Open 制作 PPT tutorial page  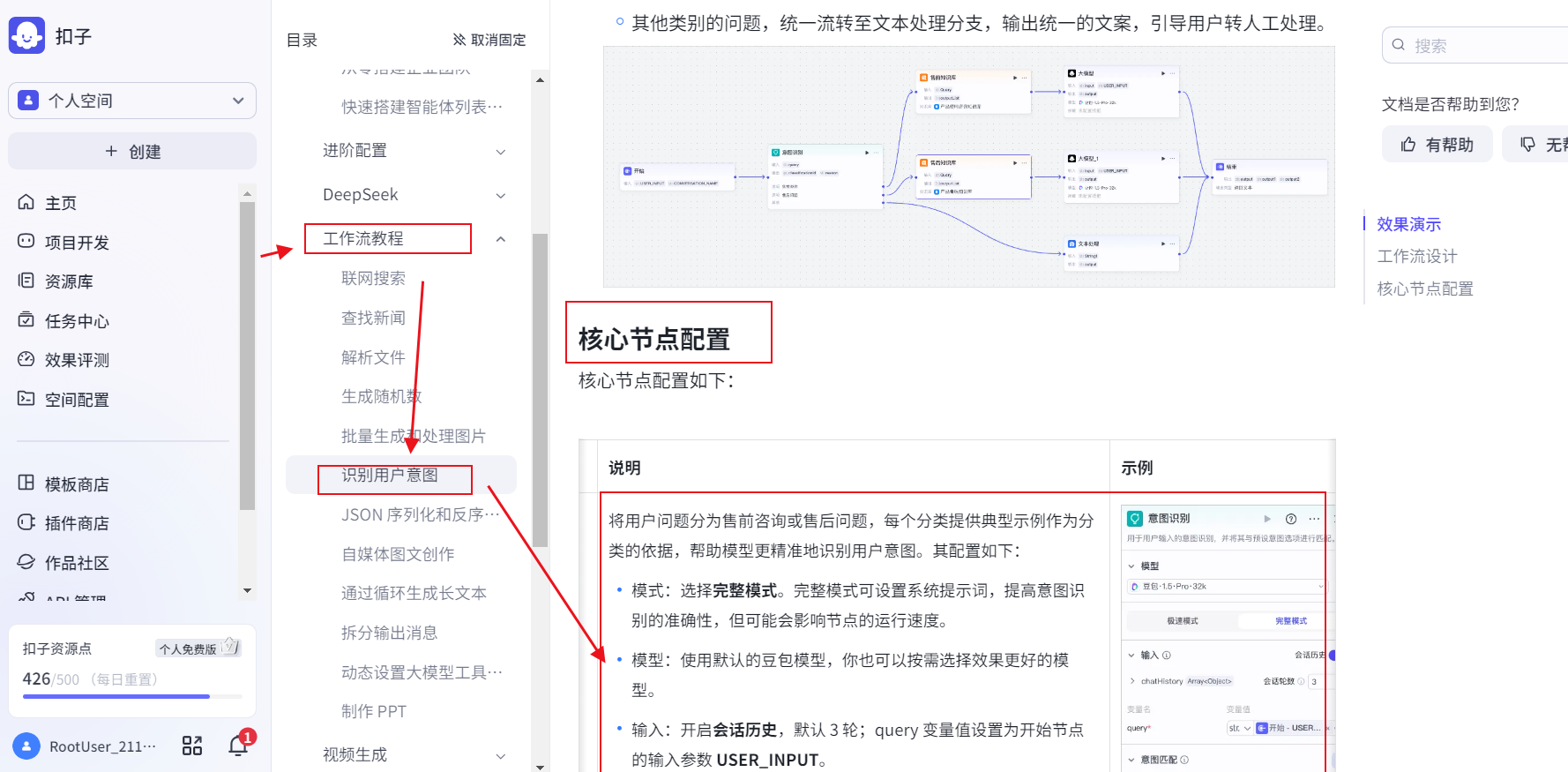[x=374, y=711]
